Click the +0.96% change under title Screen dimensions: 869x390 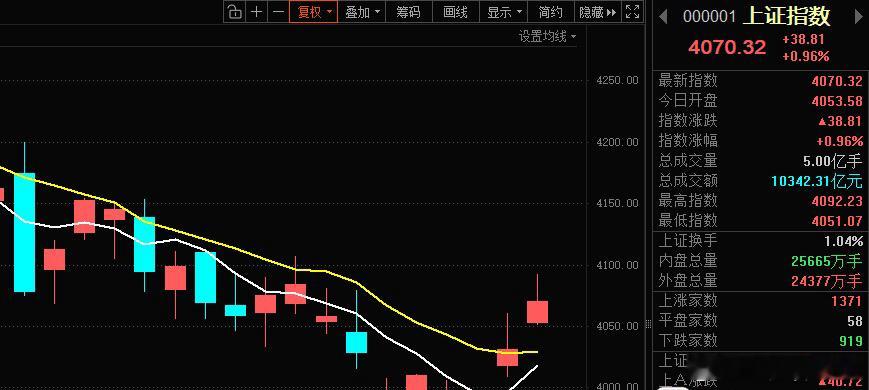click(x=806, y=57)
